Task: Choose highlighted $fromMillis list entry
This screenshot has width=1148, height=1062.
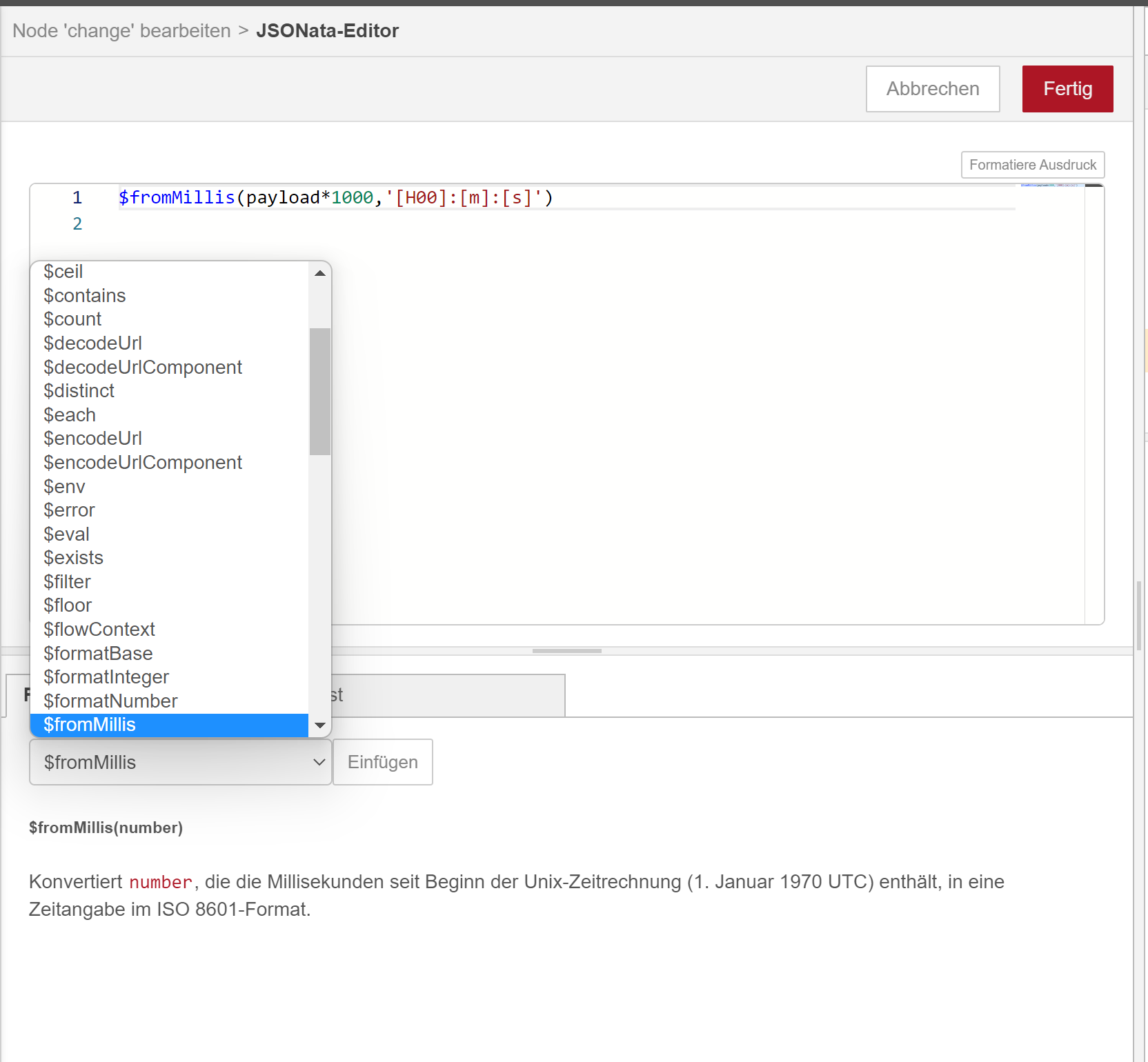Action: [170, 725]
